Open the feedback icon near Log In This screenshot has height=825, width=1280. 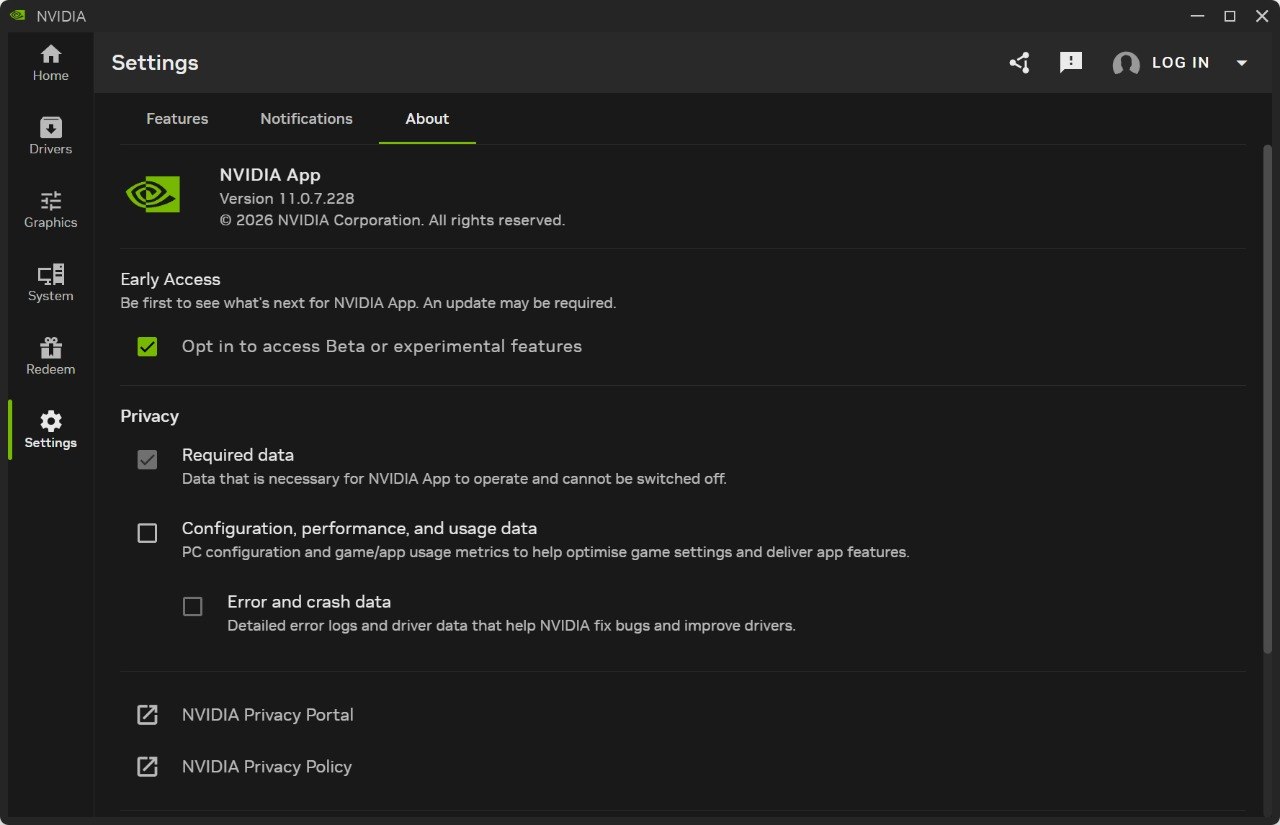pyautogui.click(x=1070, y=62)
